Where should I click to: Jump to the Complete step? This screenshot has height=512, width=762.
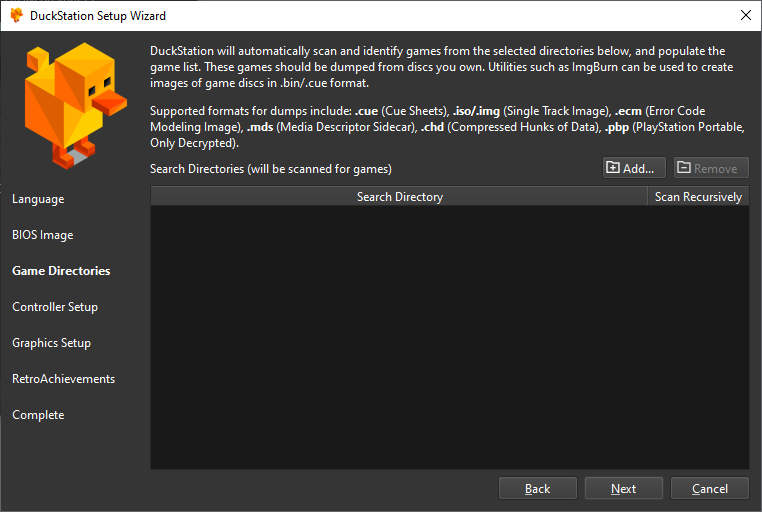(38, 415)
